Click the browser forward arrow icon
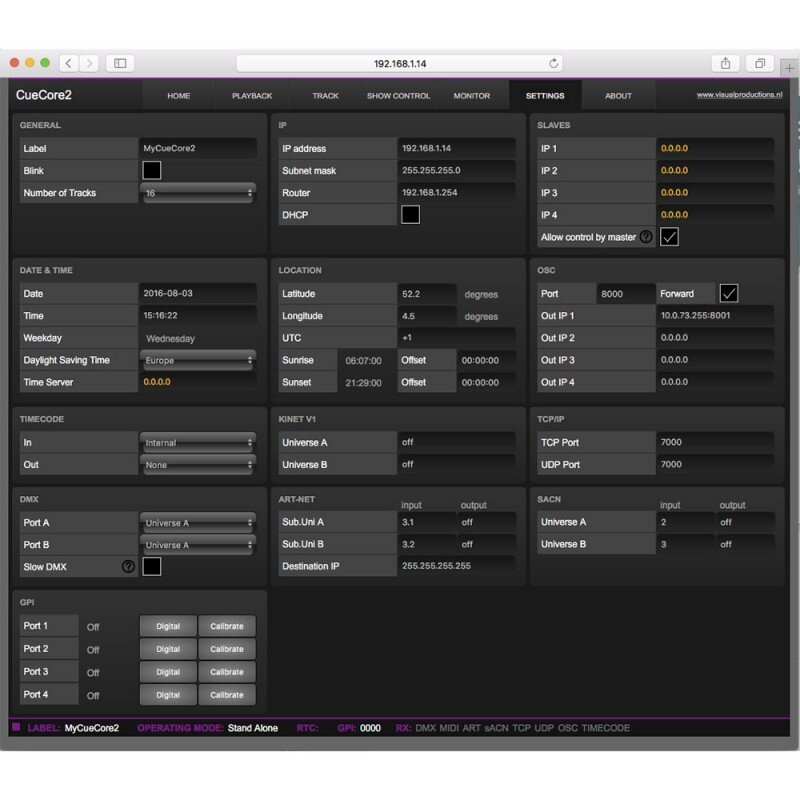 89,63
